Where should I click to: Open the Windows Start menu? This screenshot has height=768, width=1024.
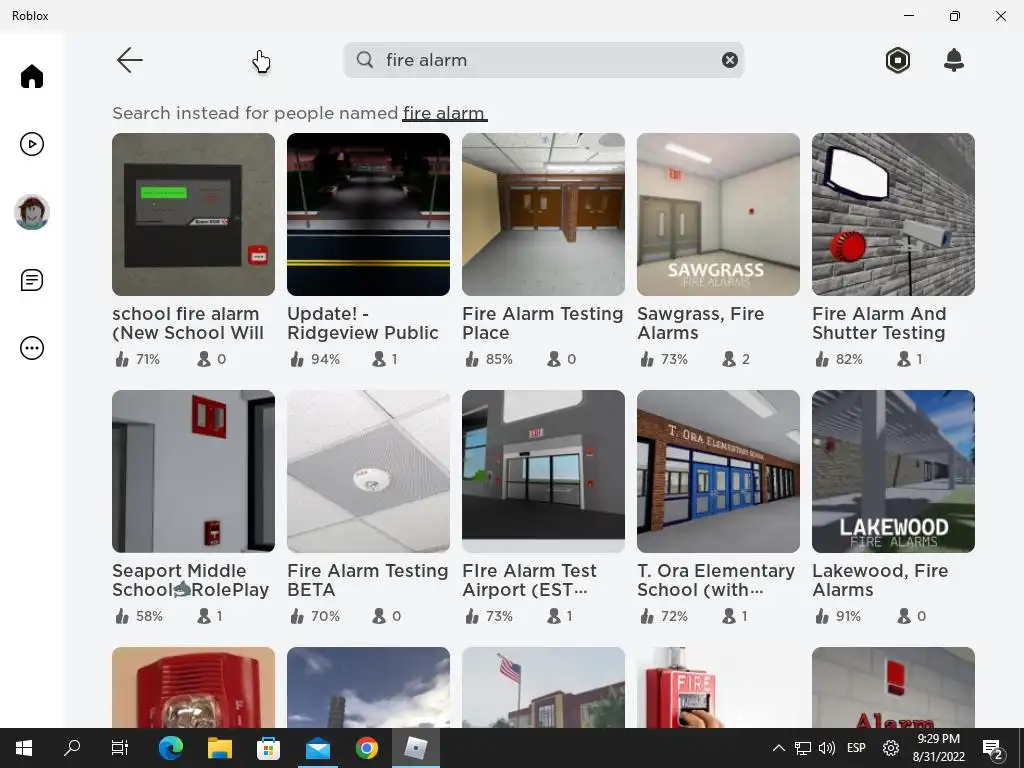pos(24,748)
